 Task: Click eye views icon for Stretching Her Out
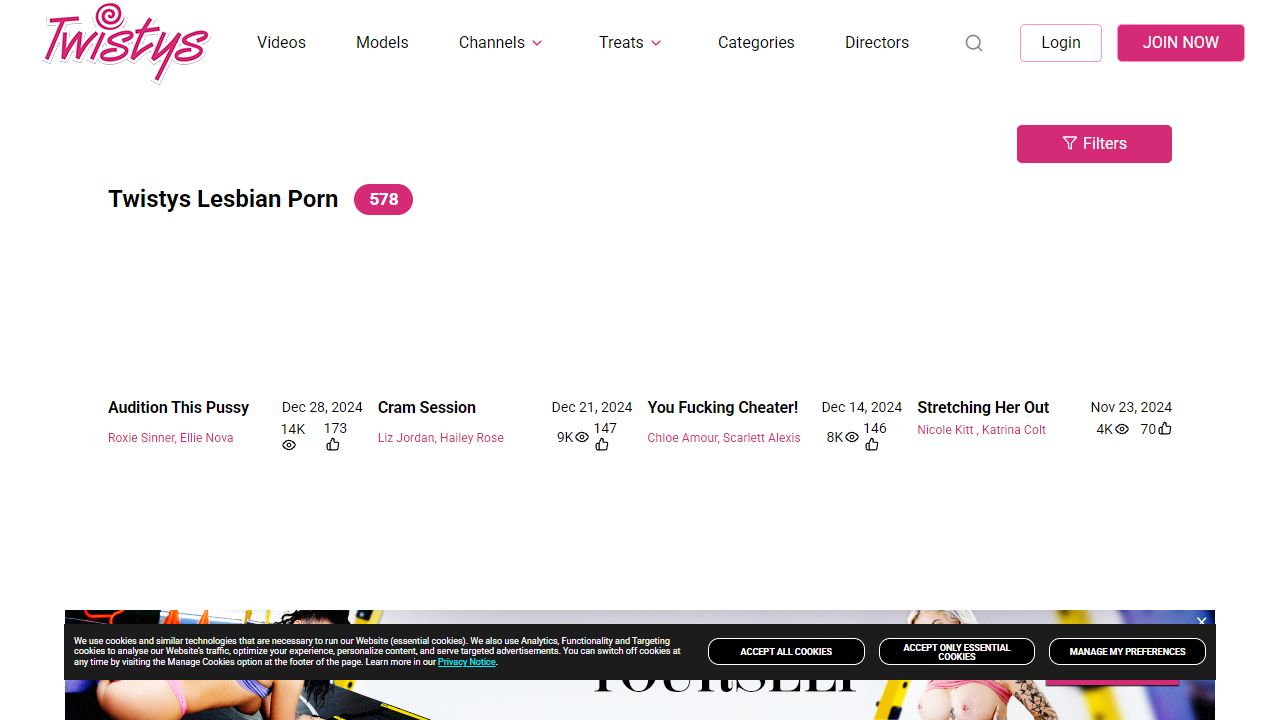(1122, 429)
